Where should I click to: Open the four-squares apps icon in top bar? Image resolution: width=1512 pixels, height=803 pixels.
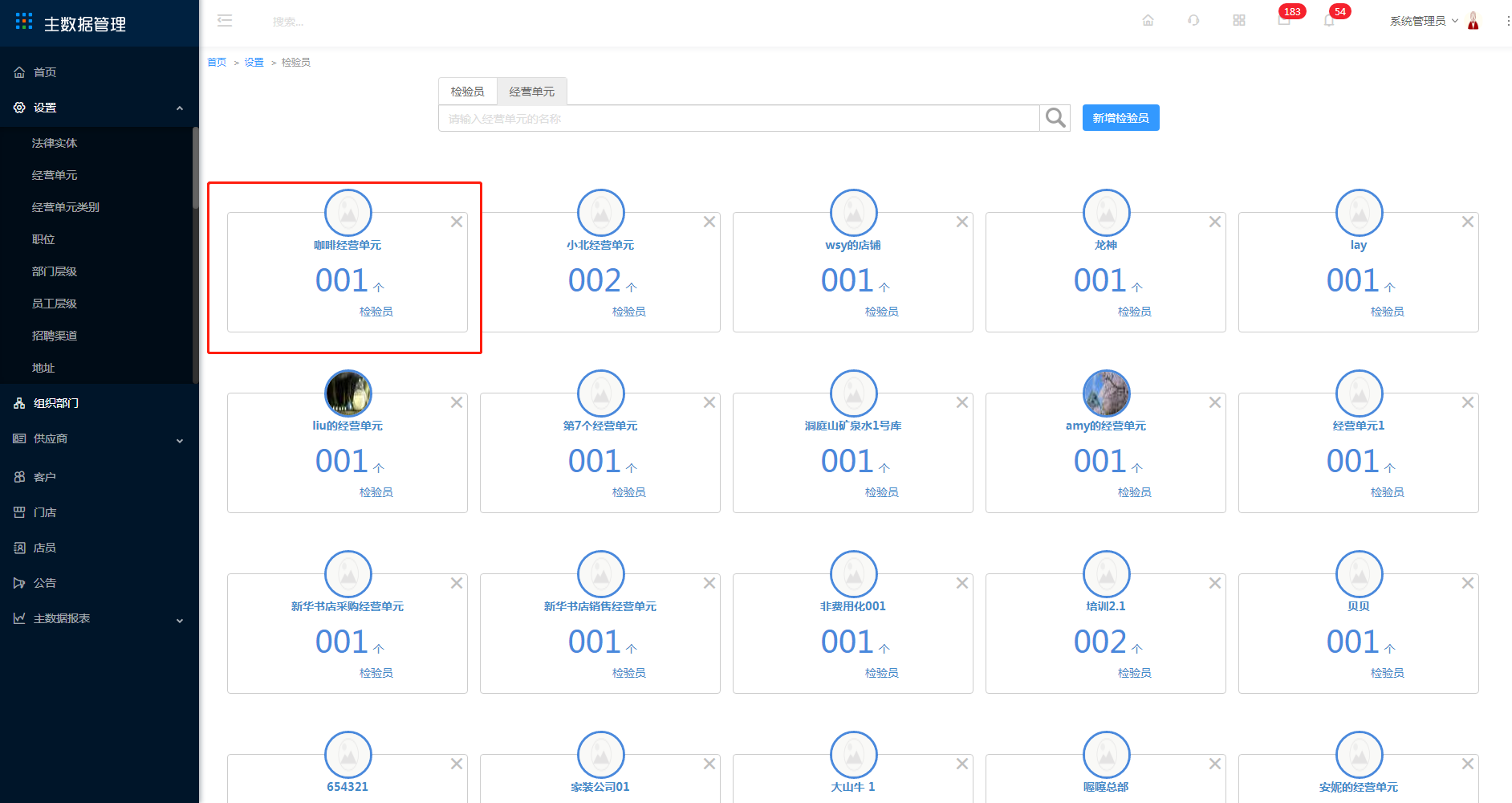click(1239, 20)
